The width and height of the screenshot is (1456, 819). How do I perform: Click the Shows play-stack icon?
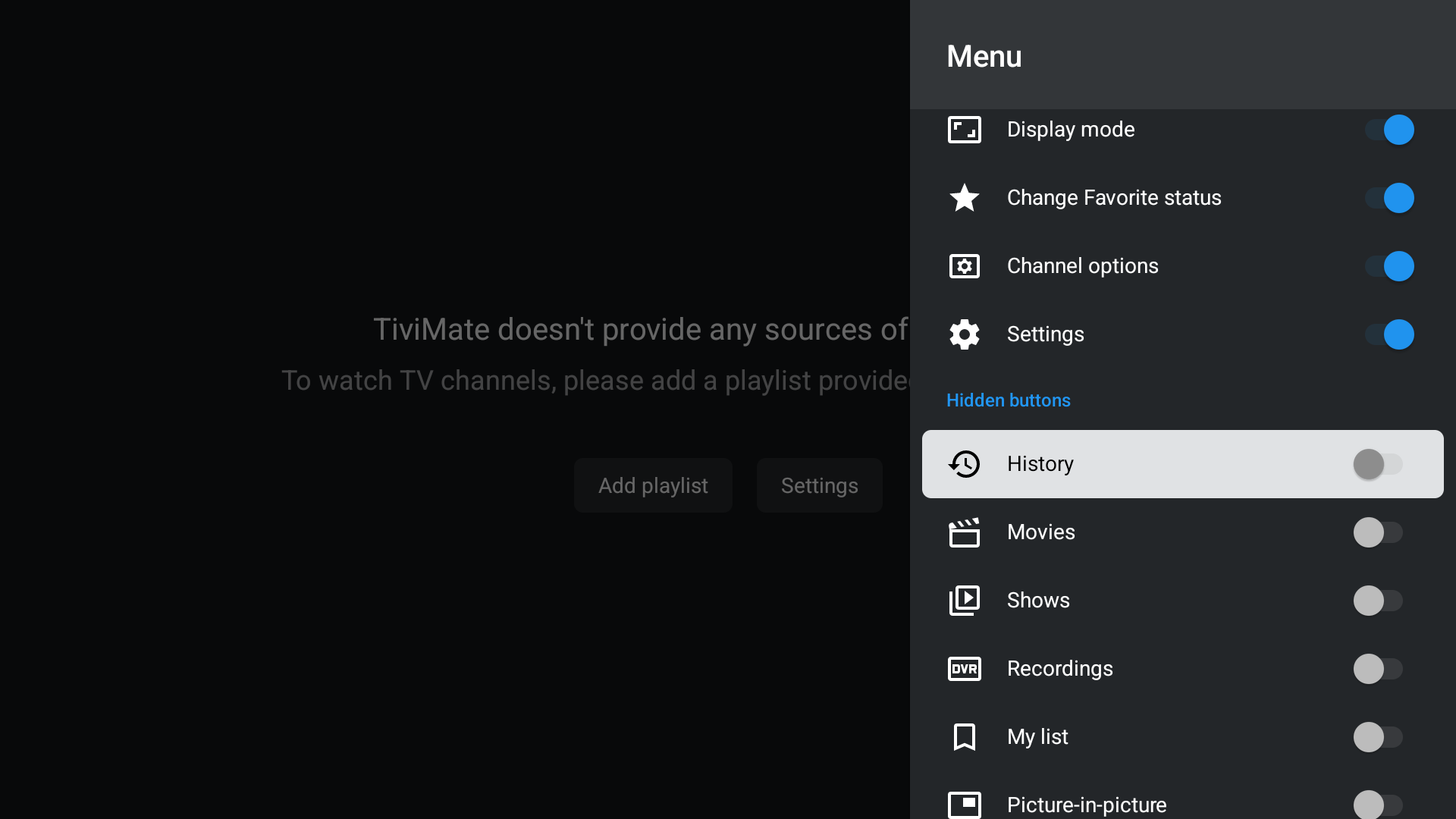click(964, 601)
